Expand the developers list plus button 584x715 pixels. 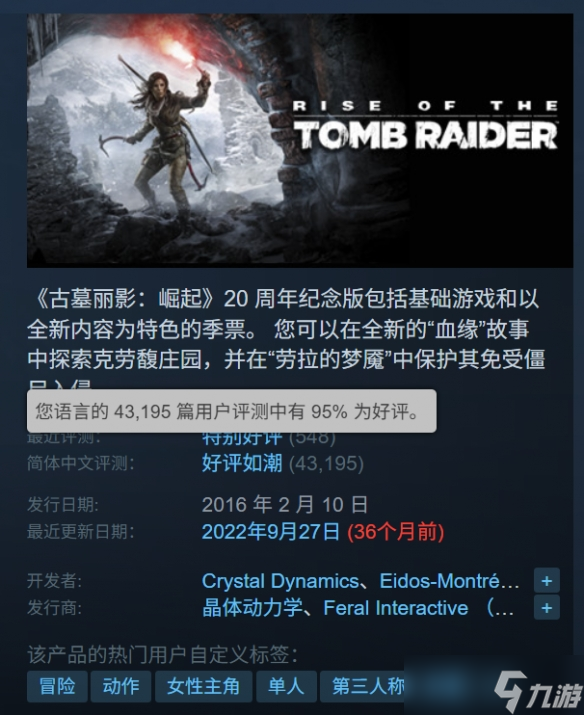pyautogui.click(x=547, y=580)
